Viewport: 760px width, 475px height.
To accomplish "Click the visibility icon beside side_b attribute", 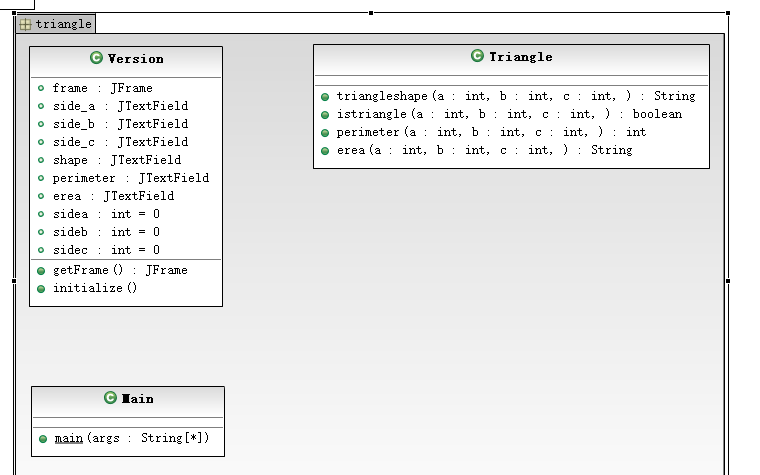I will pyautogui.click(x=41, y=124).
